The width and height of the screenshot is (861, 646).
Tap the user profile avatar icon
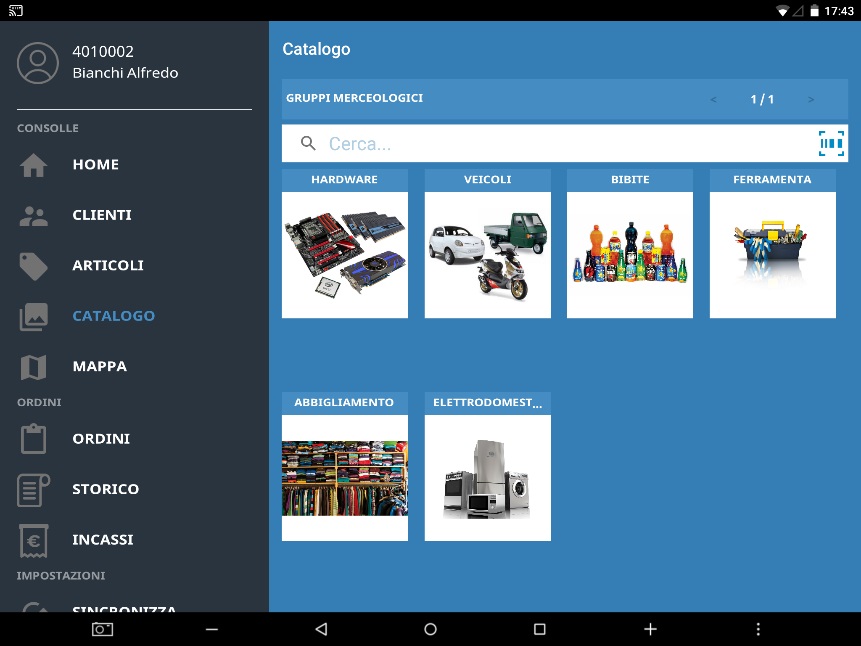pyautogui.click(x=38, y=63)
